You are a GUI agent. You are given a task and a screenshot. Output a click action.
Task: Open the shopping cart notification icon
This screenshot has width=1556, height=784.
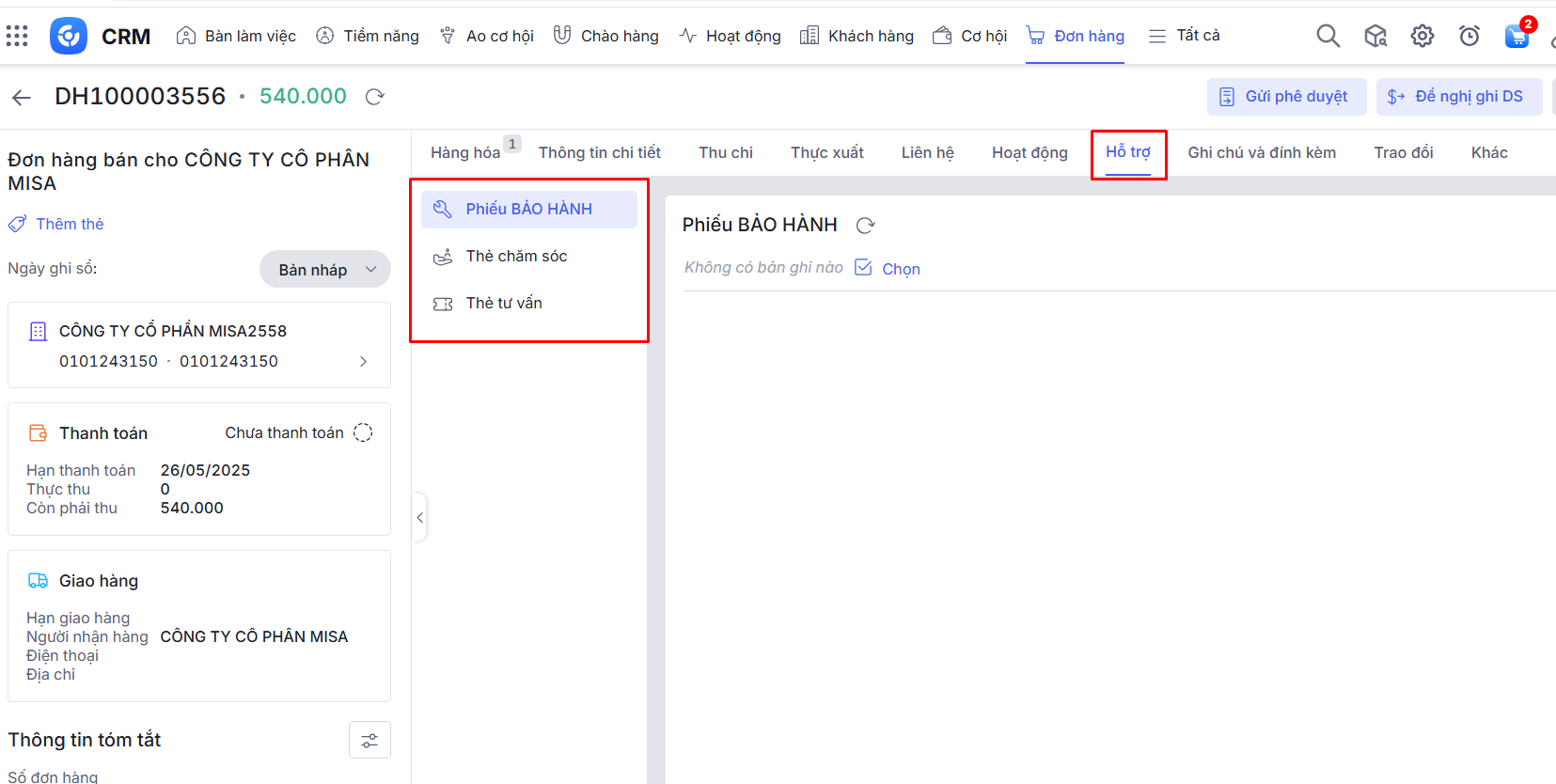[x=1517, y=36]
